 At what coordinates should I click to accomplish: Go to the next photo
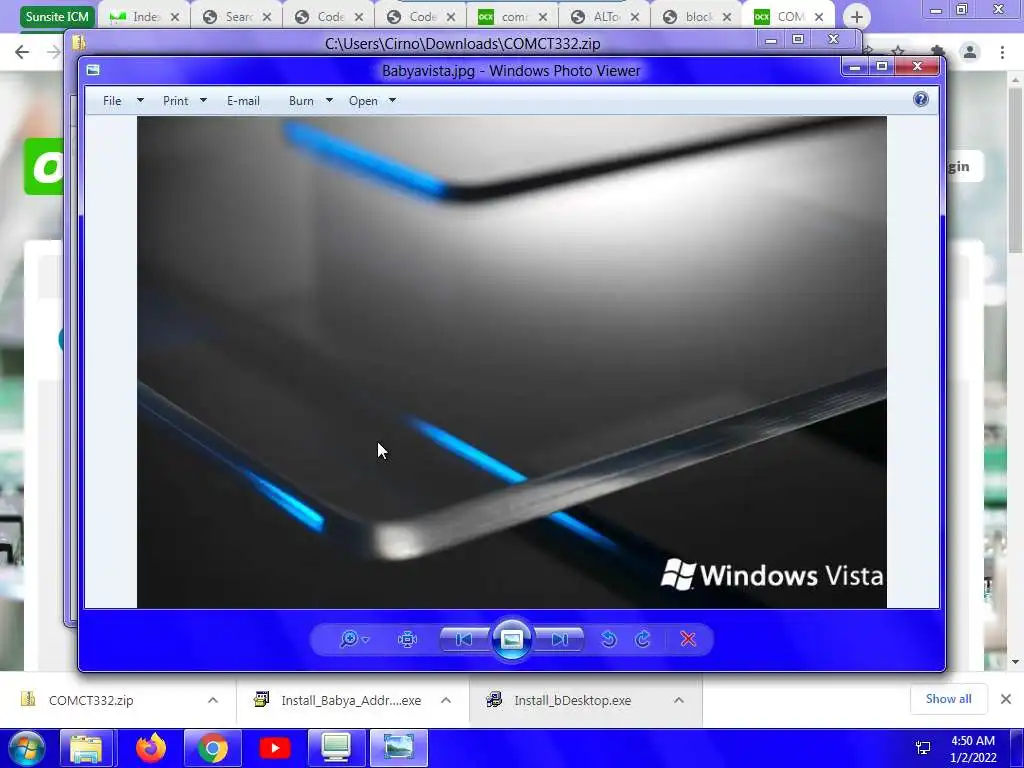tap(559, 639)
